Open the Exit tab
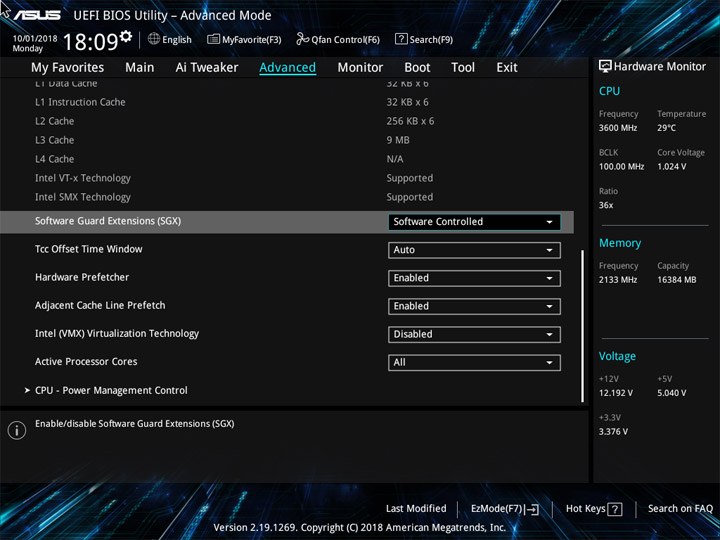 (x=506, y=68)
